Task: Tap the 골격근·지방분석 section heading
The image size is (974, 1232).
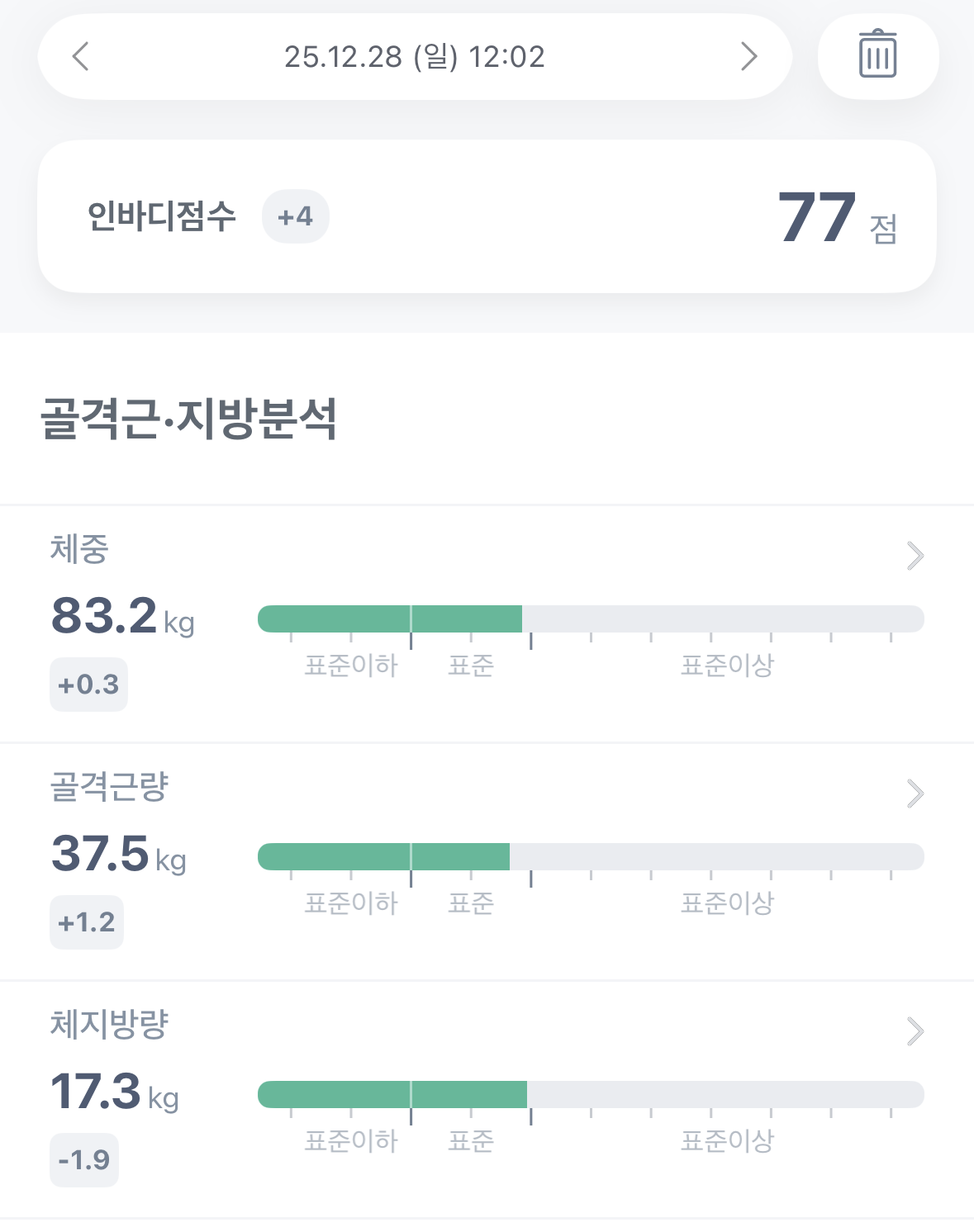Action: click(x=189, y=419)
